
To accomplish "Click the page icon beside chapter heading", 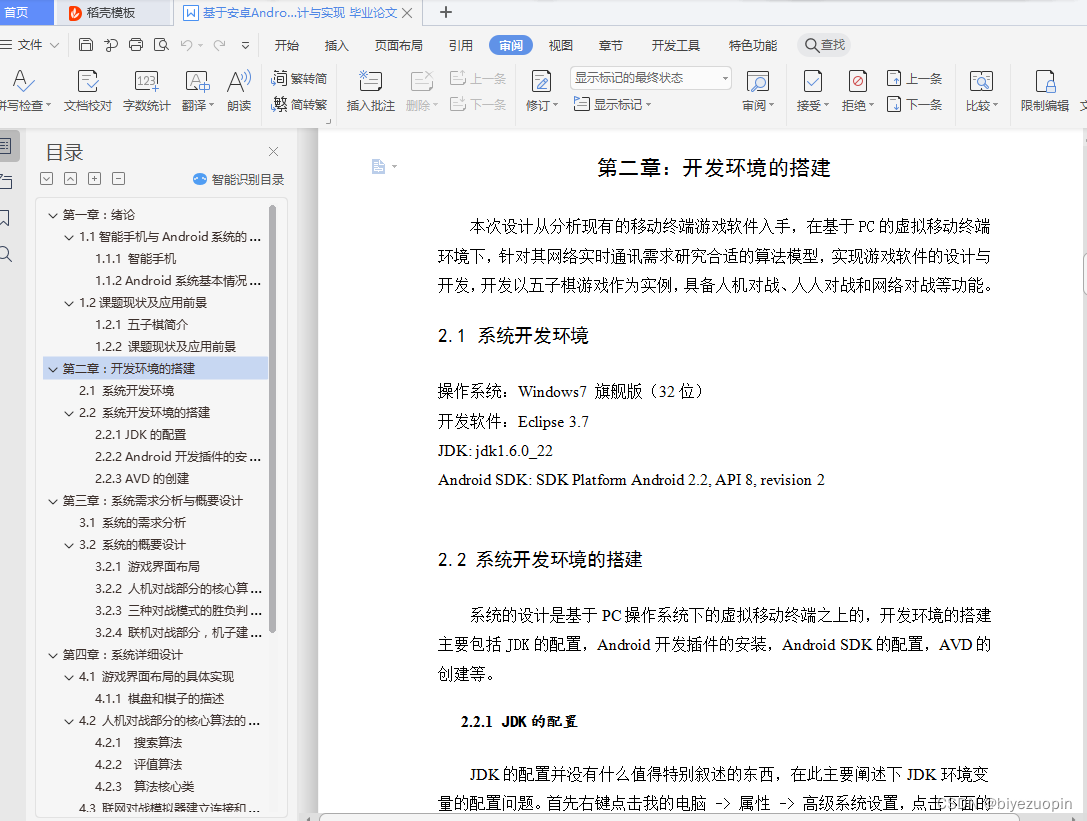I will click(x=379, y=166).
